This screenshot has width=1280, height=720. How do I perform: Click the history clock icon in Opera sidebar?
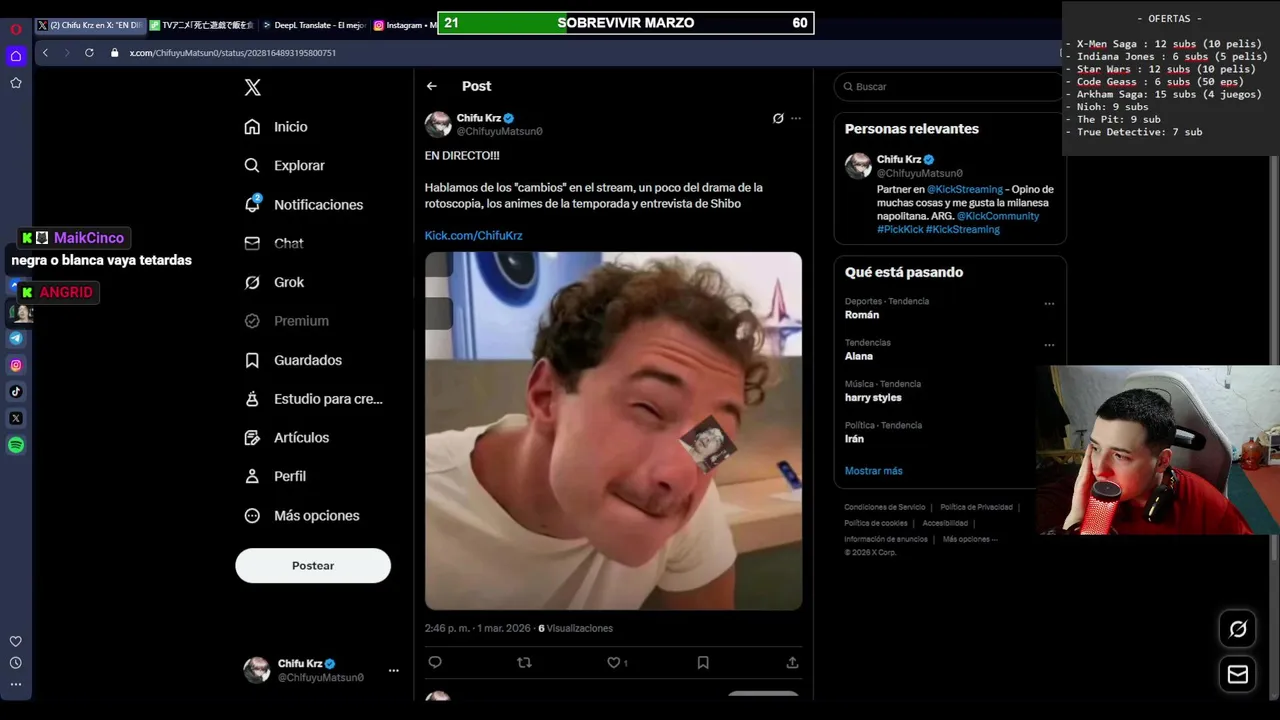point(16,663)
